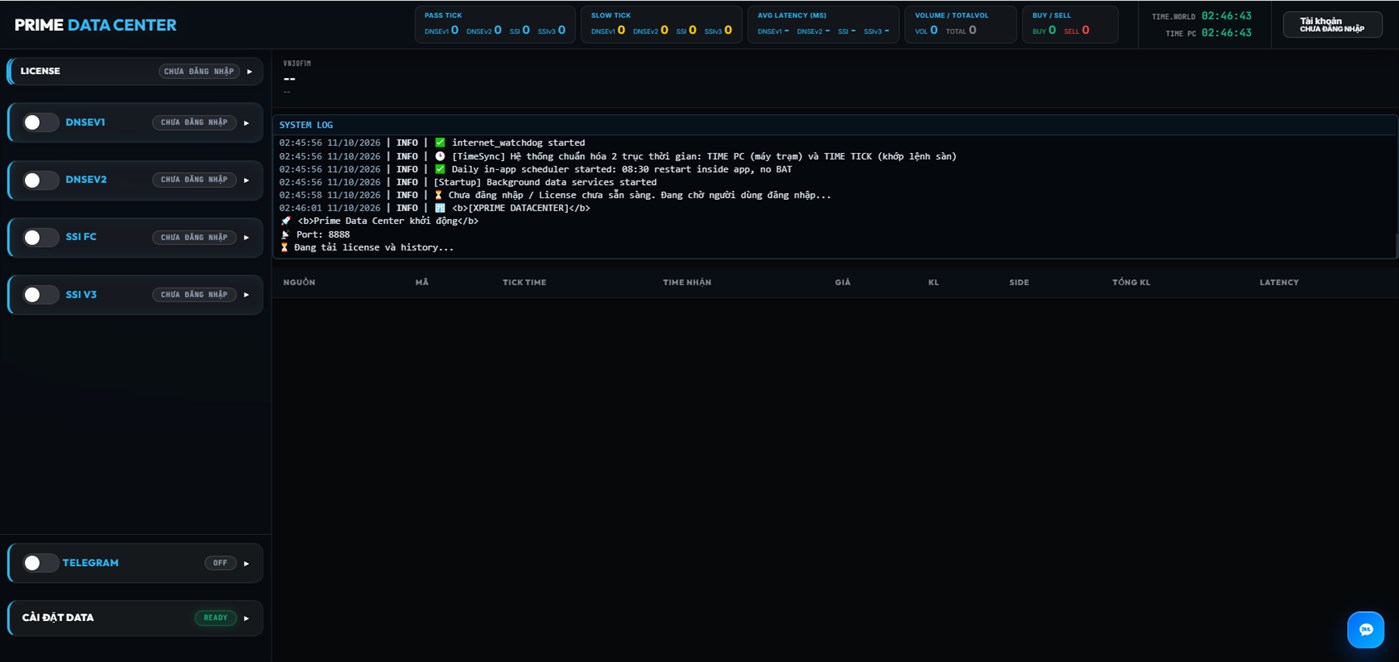
Task: Click the BUY / SELL card title
Action: click(1052, 15)
